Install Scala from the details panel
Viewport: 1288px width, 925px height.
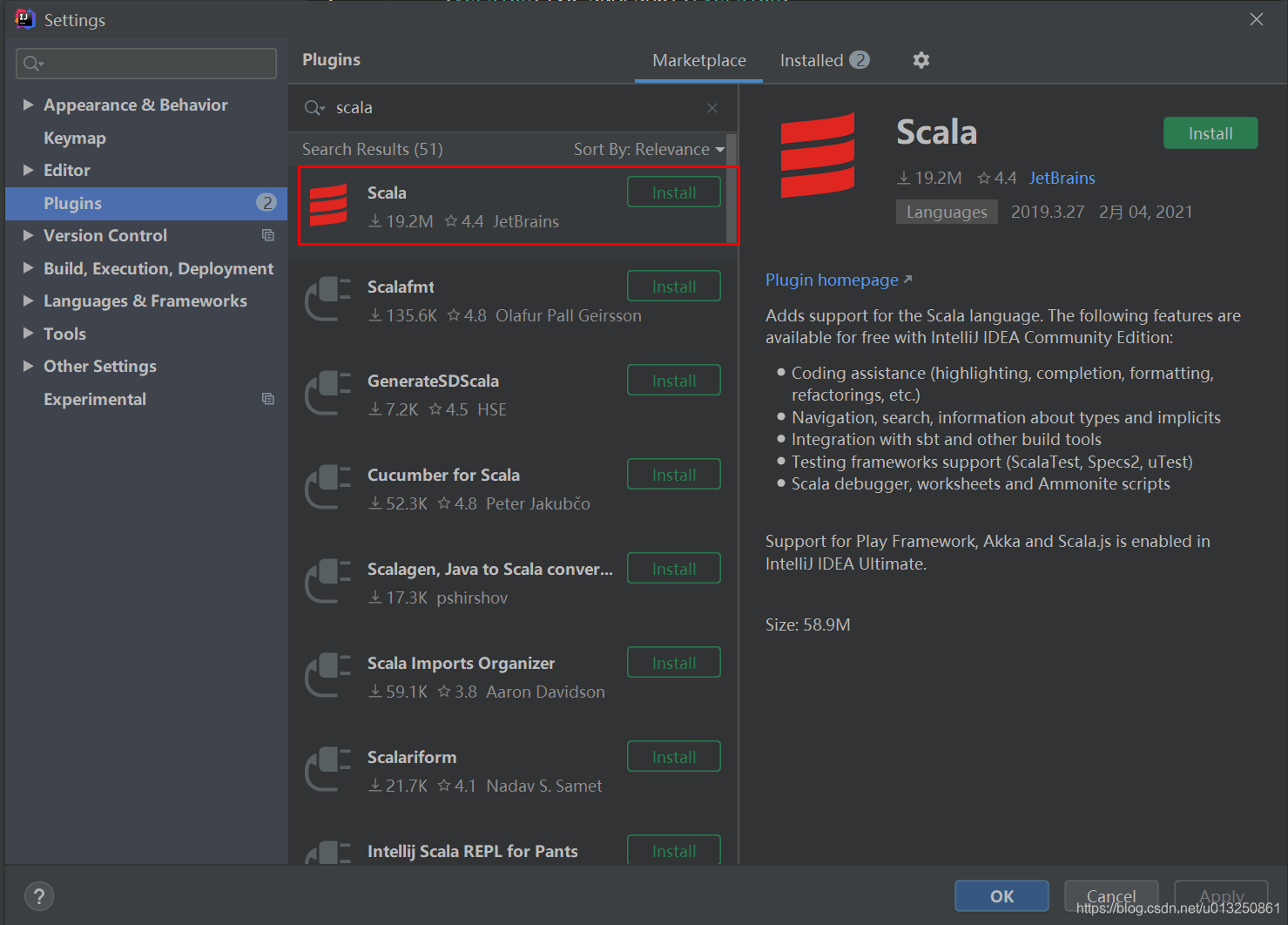click(1210, 133)
